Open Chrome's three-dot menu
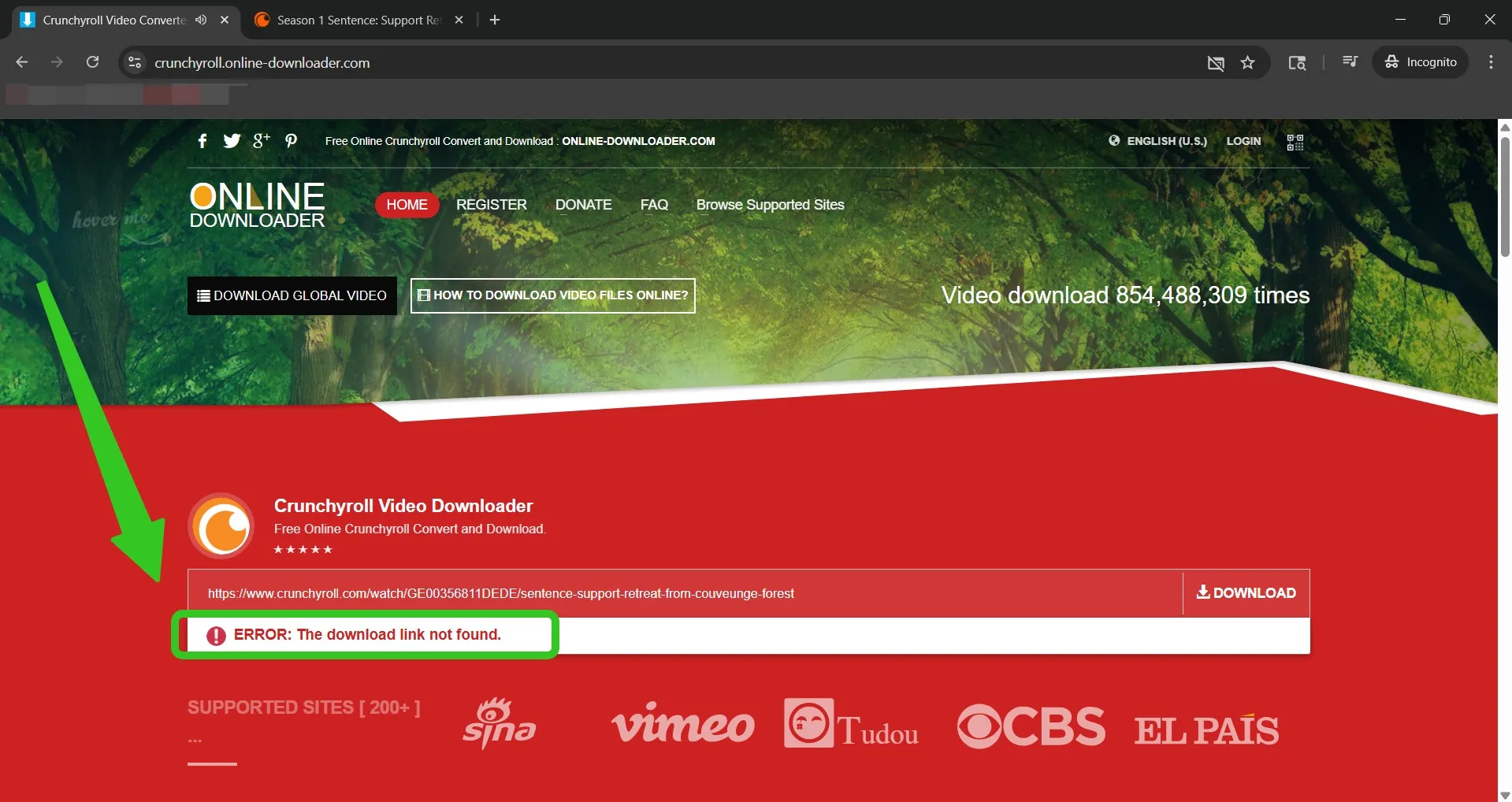1512x802 pixels. 1490,62
